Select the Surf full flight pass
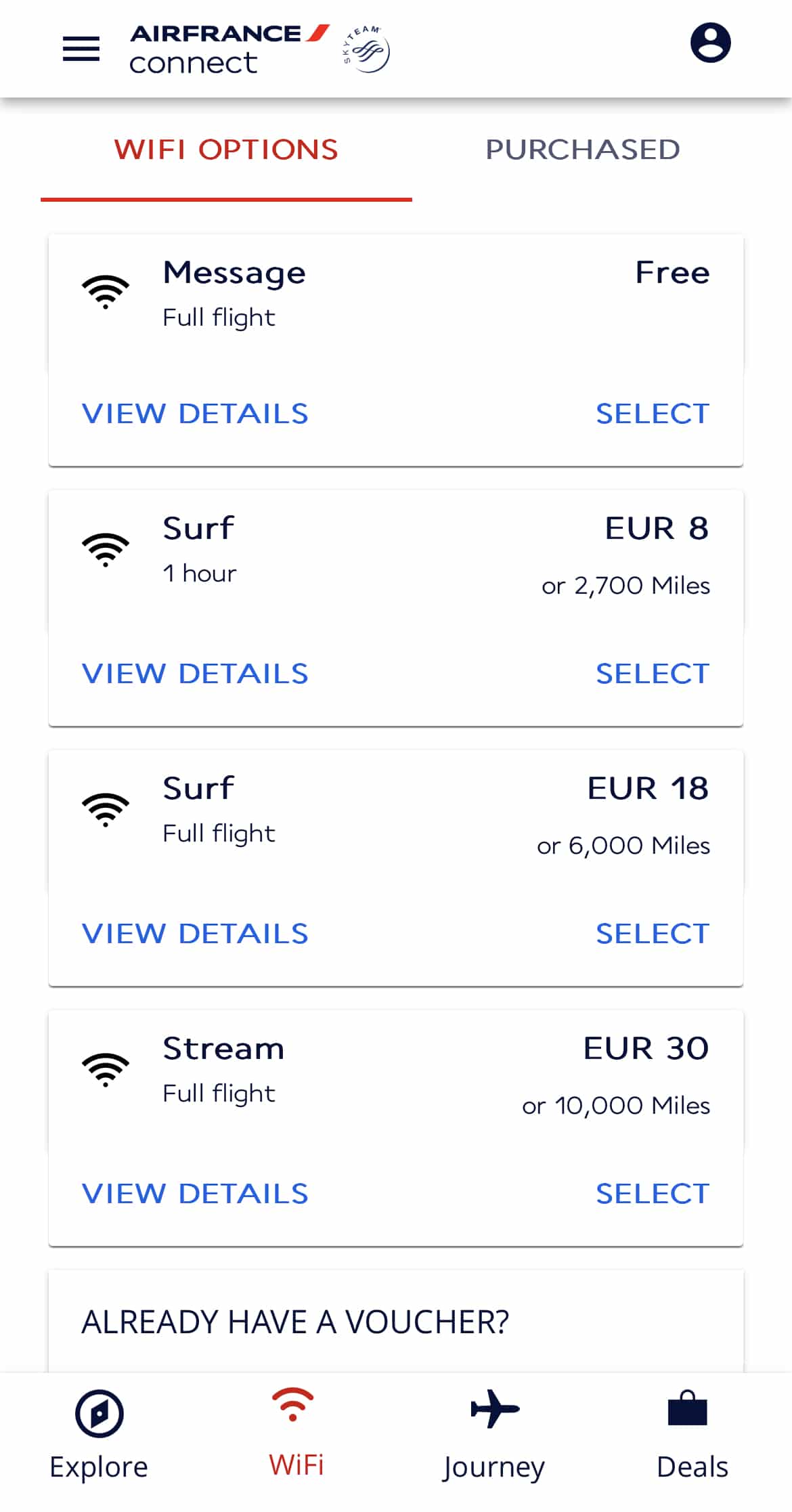Image resolution: width=792 pixels, height=1512 pixels. click(x=652, y=934)
